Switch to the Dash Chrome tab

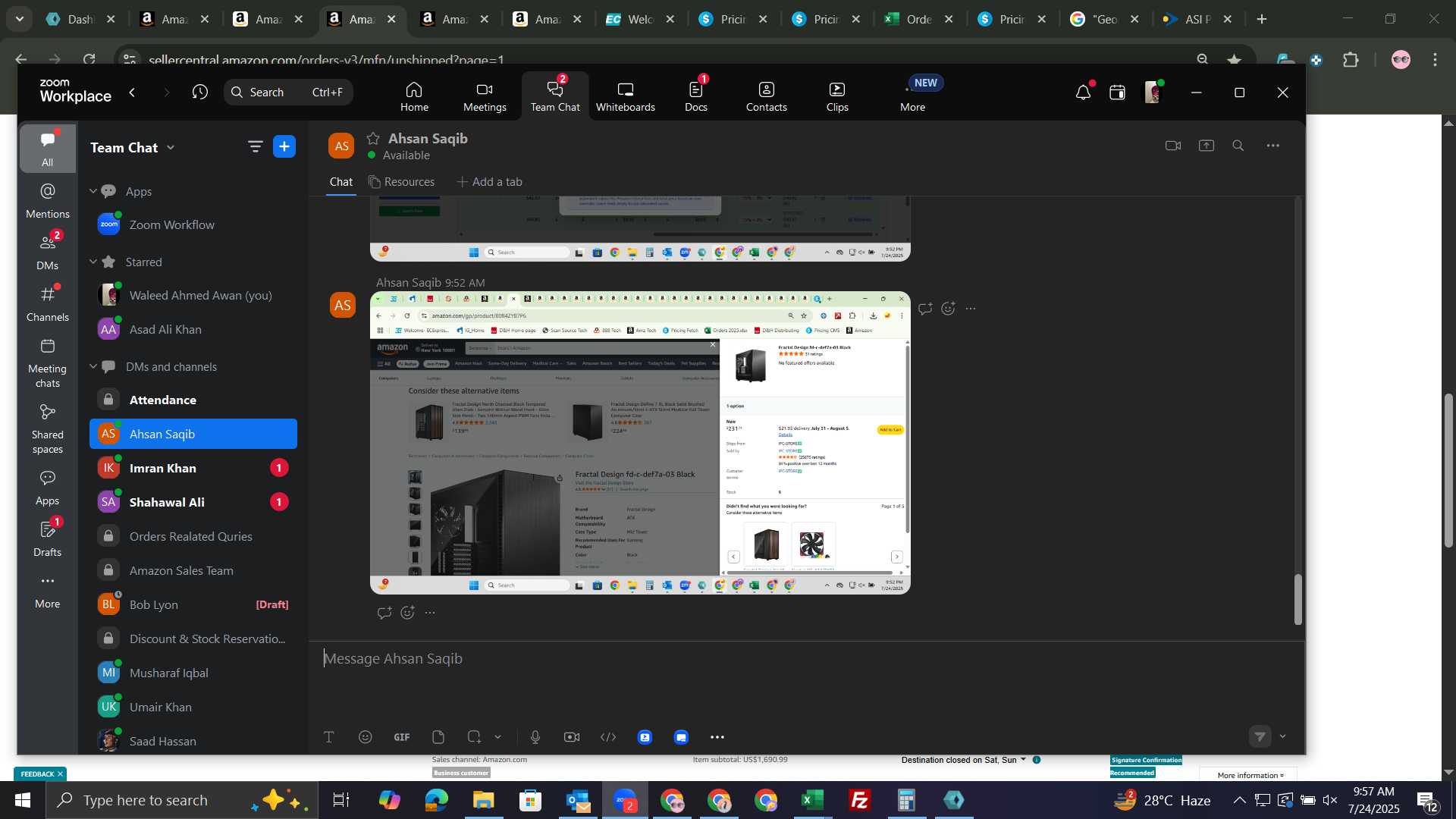80,20
